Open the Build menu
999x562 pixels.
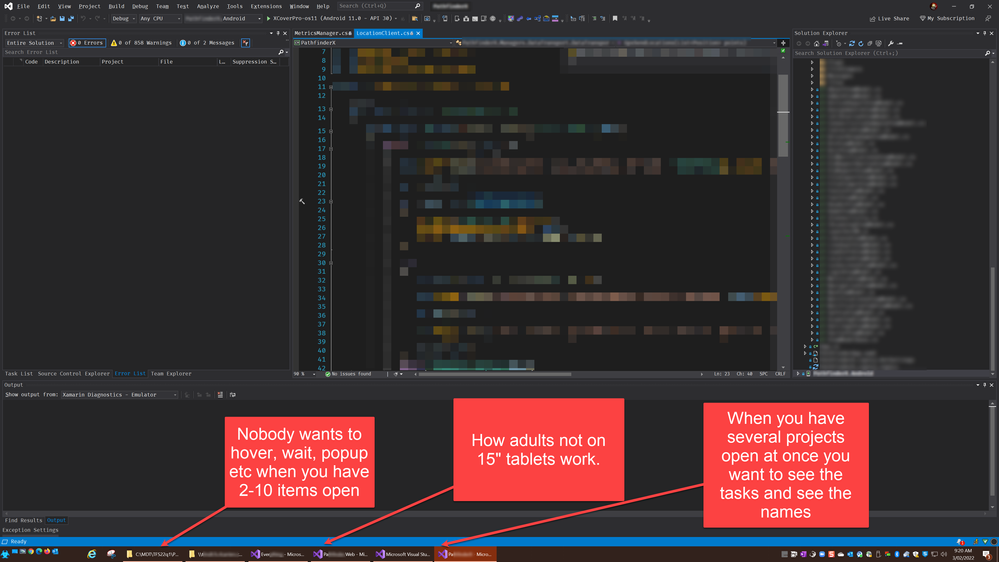[116, 6]
